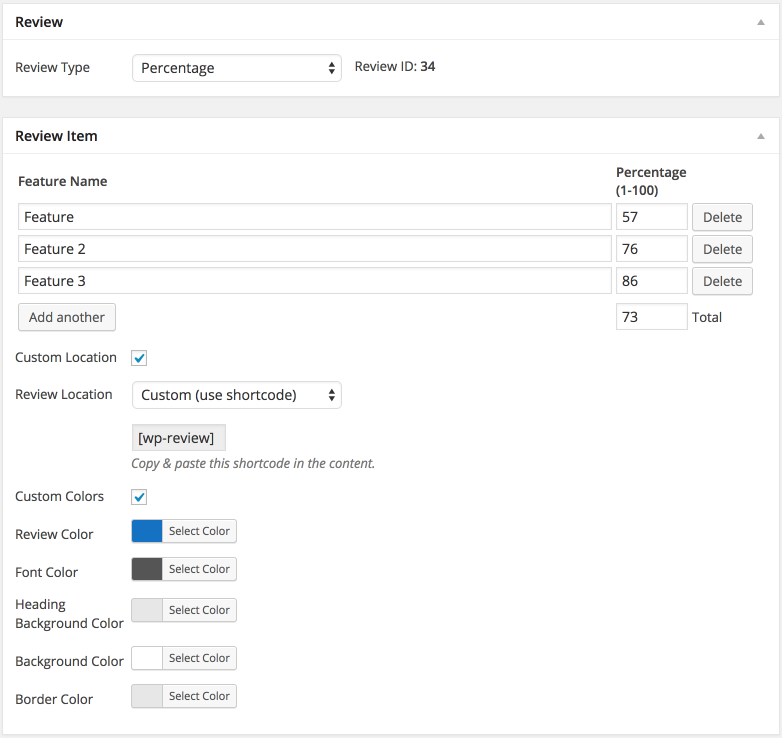782x738 pixels.
Task: Click the first Feature name field
Action: tap(315, 217)
